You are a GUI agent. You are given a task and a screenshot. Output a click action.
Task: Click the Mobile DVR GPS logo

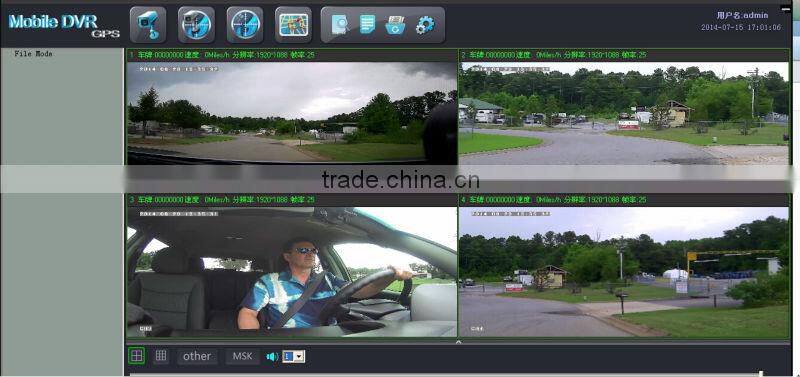click(x=64, y=26)
